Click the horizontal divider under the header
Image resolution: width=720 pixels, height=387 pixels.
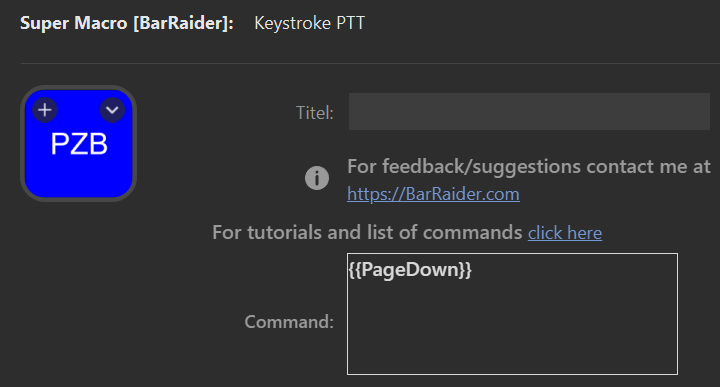click(370, 63)
